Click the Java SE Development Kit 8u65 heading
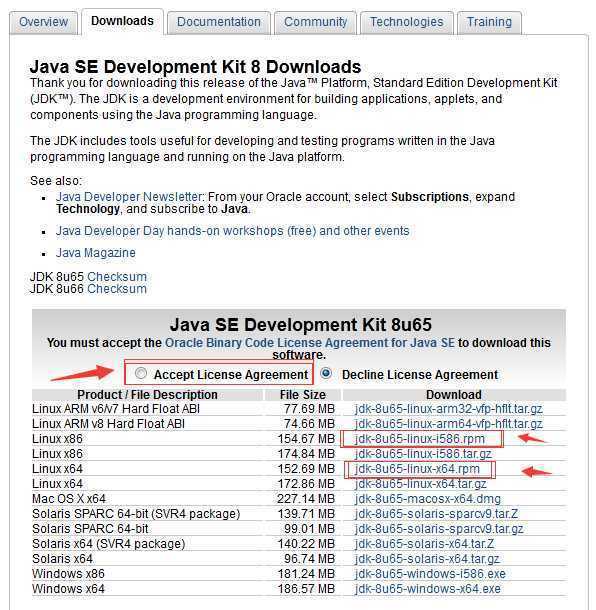The width and height of the screenshot is (596, 610). tap(301, 325)
